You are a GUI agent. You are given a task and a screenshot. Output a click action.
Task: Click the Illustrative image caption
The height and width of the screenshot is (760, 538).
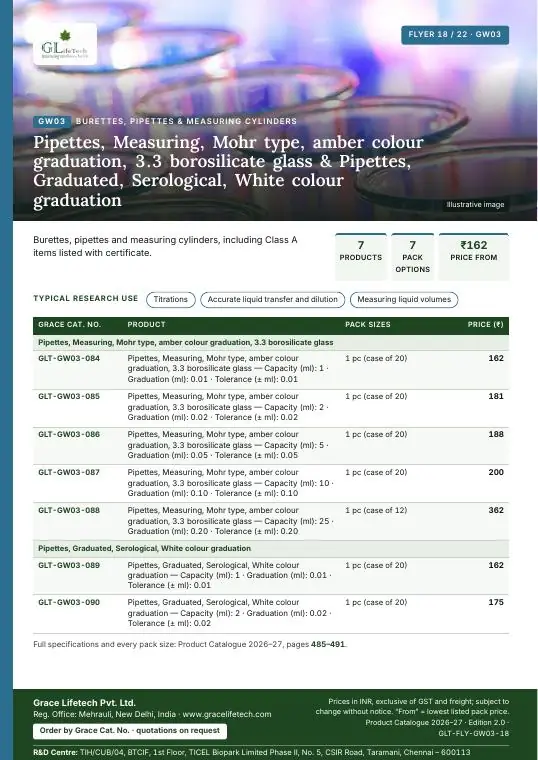475,205
